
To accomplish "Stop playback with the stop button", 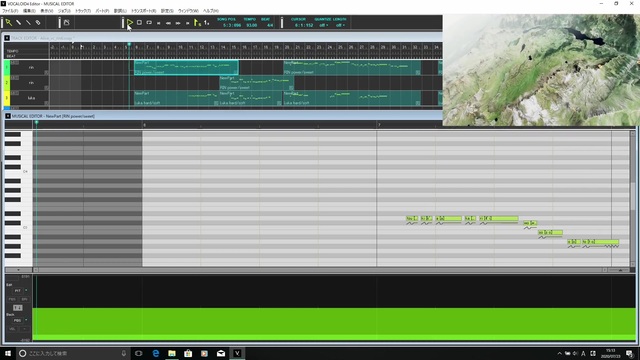I will [x=139, y=22].
